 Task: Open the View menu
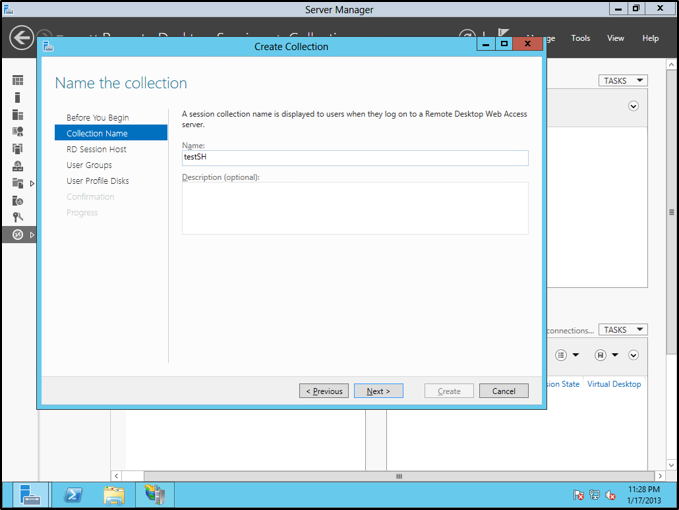pos(615,38)
